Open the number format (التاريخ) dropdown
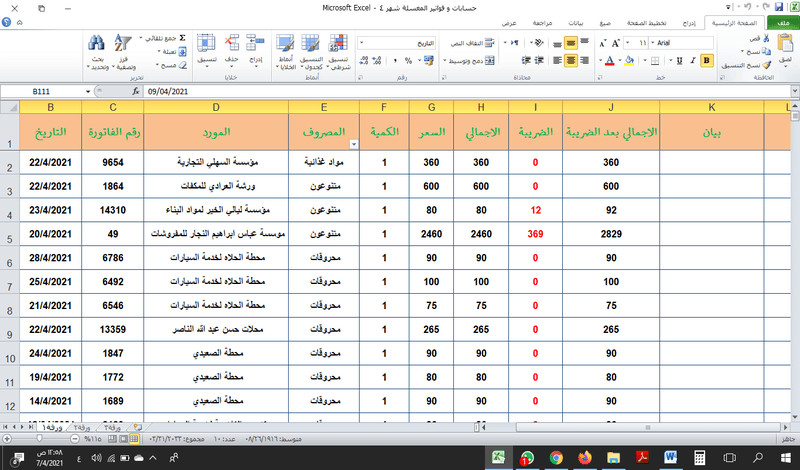Screen dimensions: 800x470 [362, 43]
